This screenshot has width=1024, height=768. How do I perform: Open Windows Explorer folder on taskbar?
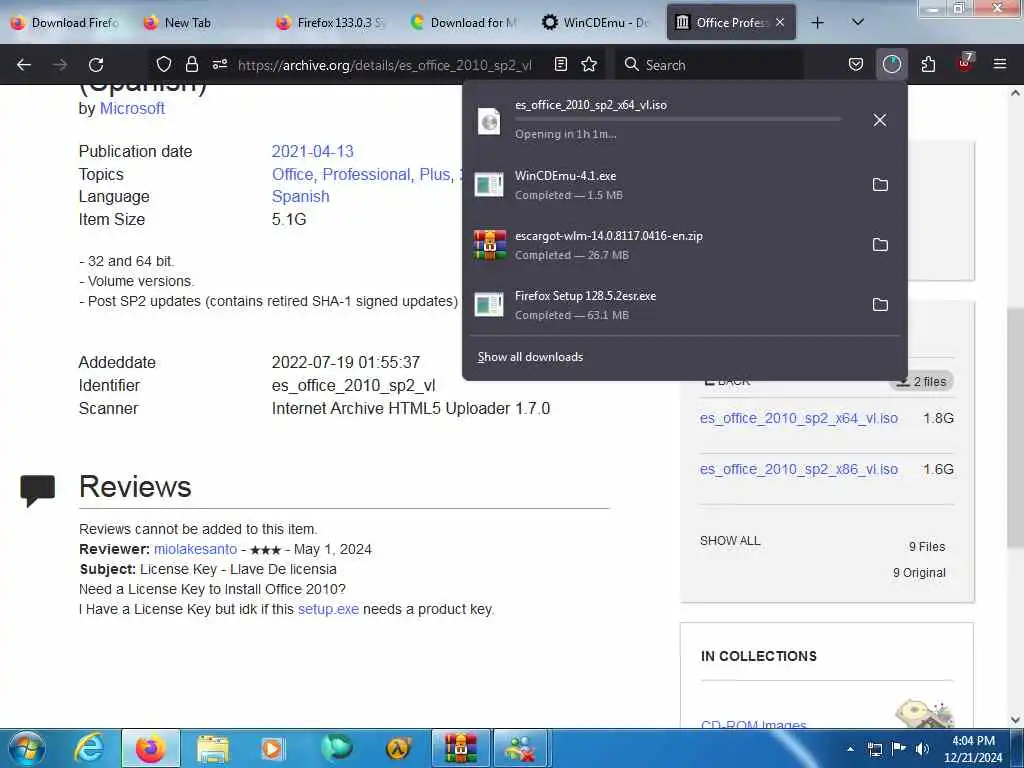213,748
